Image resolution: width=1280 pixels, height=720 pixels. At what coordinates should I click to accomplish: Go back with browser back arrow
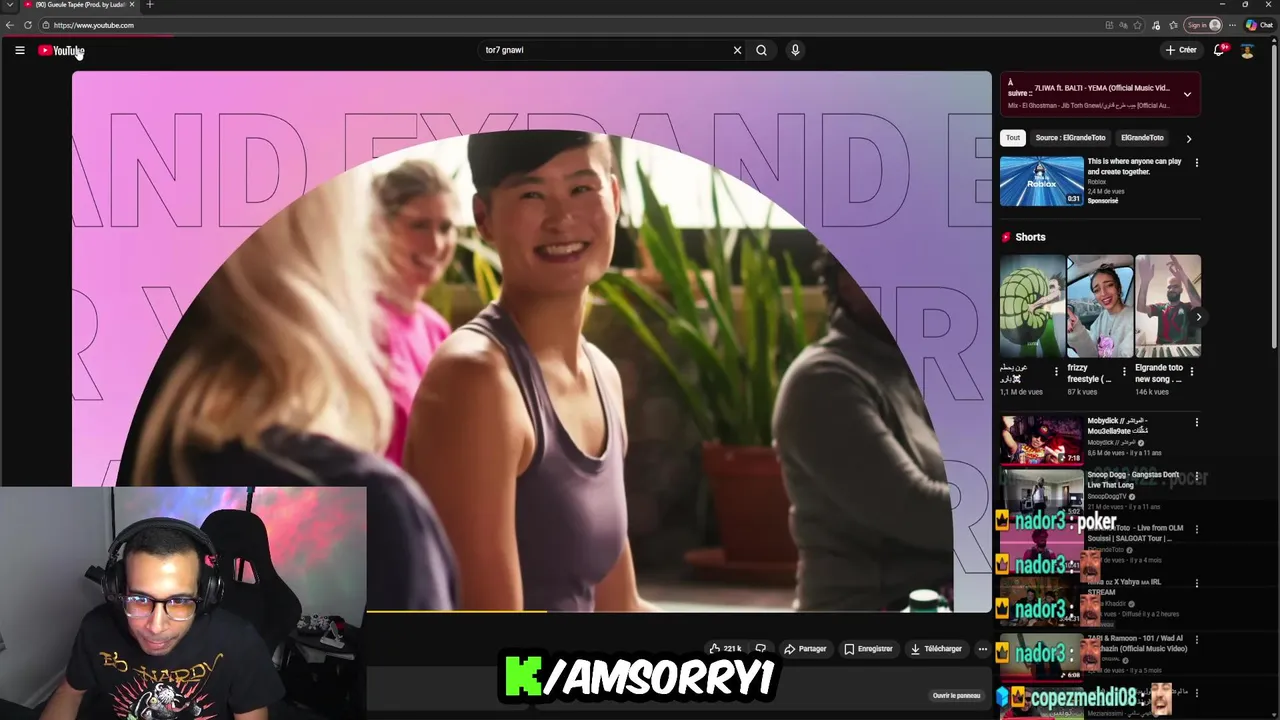click(10, 25)
